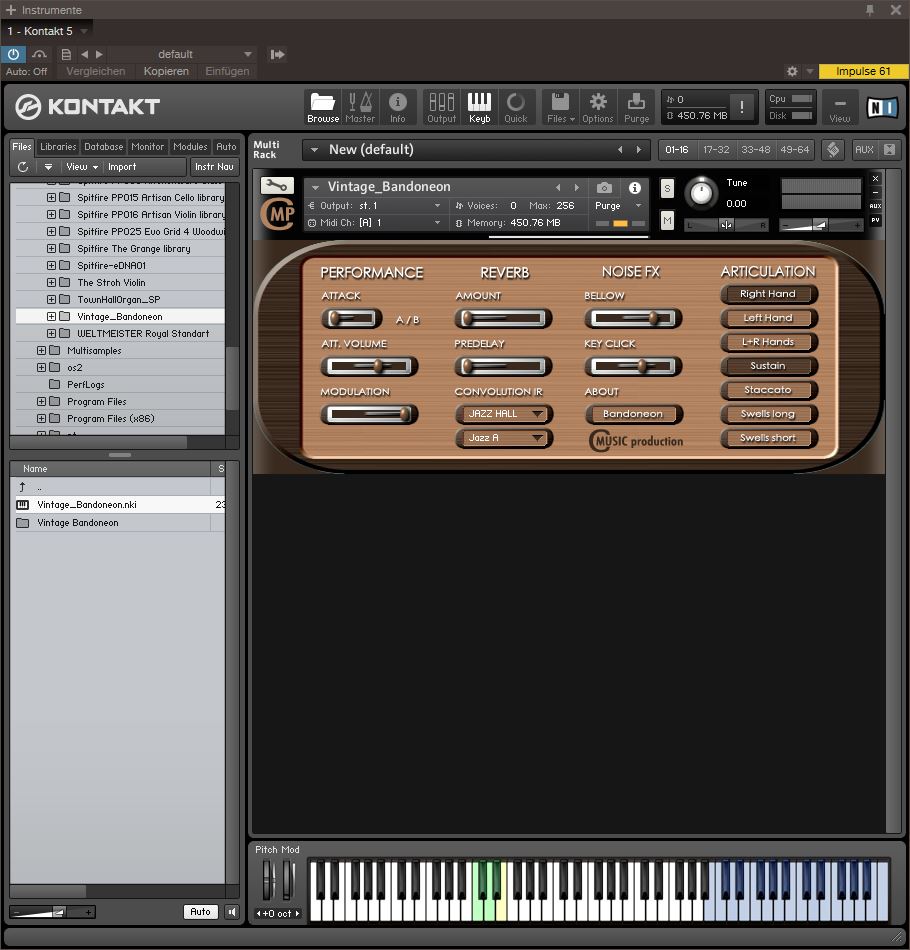Open the New (default) multi menu

[x=314, y=150]
